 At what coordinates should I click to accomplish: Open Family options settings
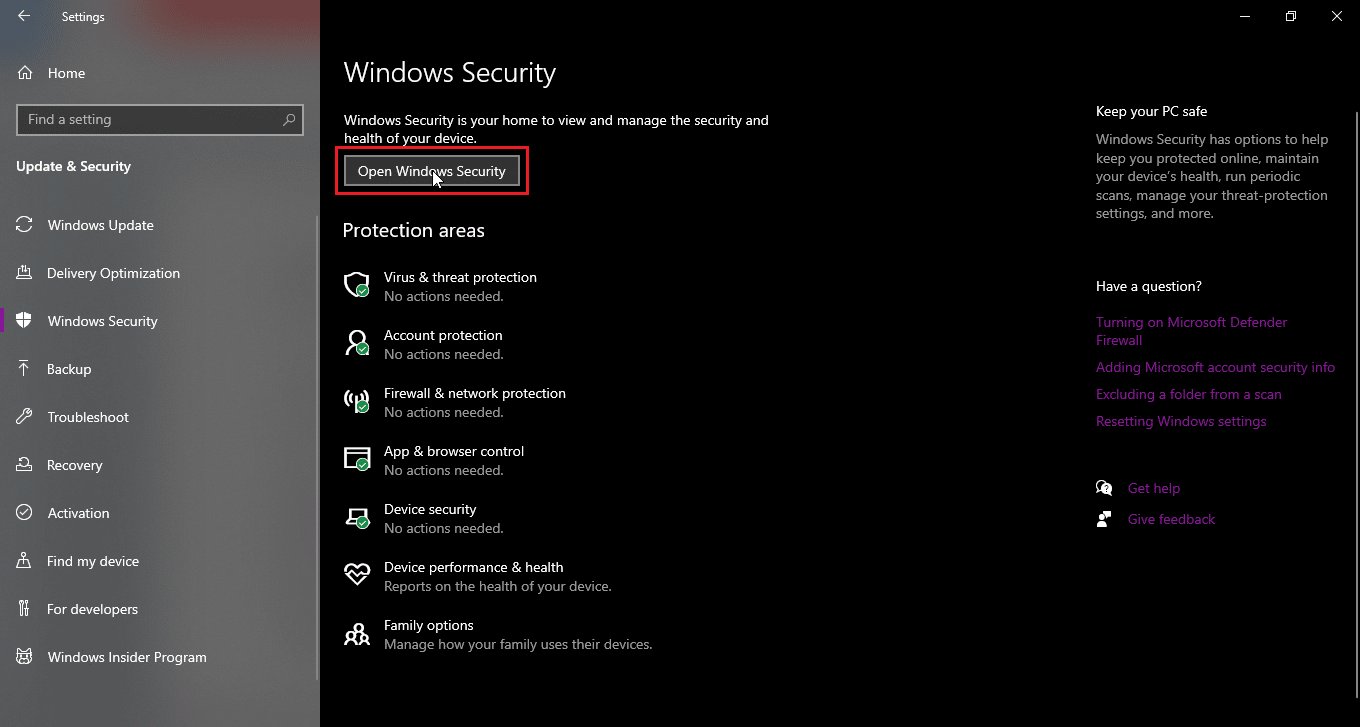[429, 625]
